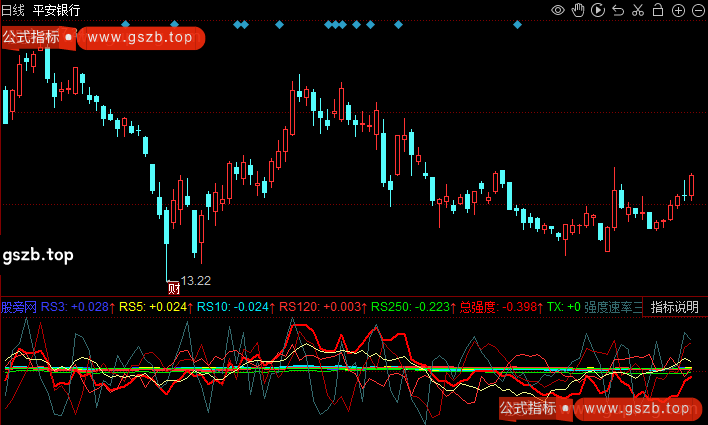This screenshot has height=425, width=708.
Task: Toggle the padlock lock icon
Action: pyautogui.click(x=658, y=9)
